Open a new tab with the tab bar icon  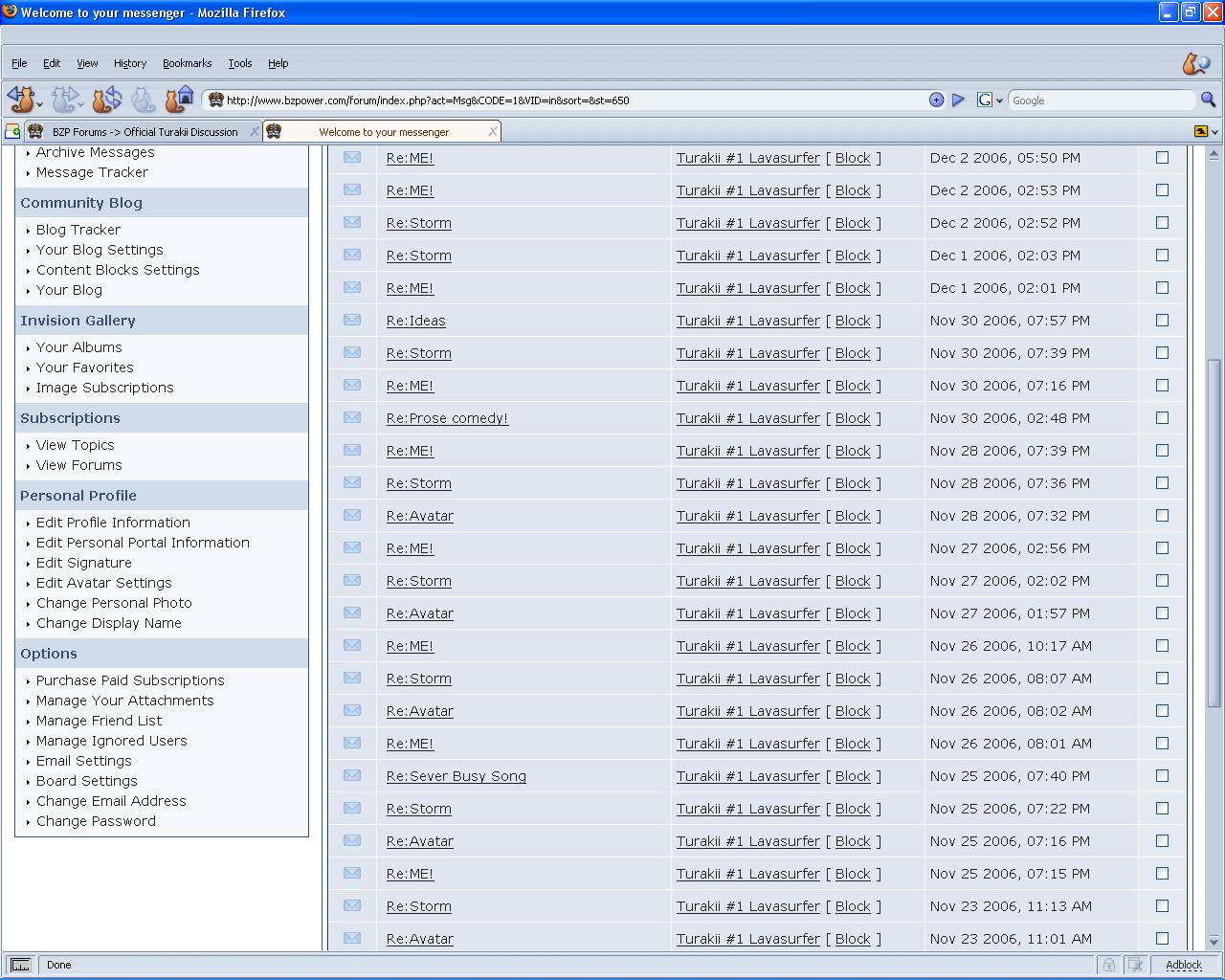click(x=12, y=131)
